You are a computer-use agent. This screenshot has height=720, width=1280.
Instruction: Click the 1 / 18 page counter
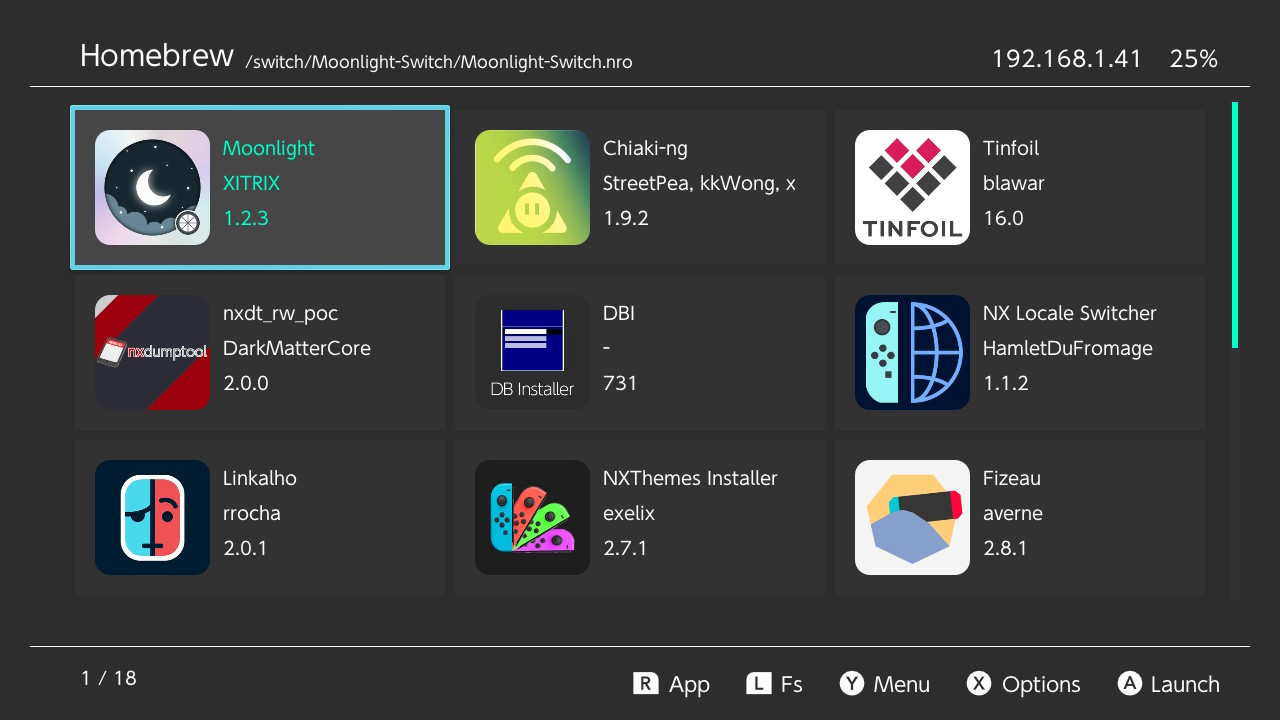point(109,678)
